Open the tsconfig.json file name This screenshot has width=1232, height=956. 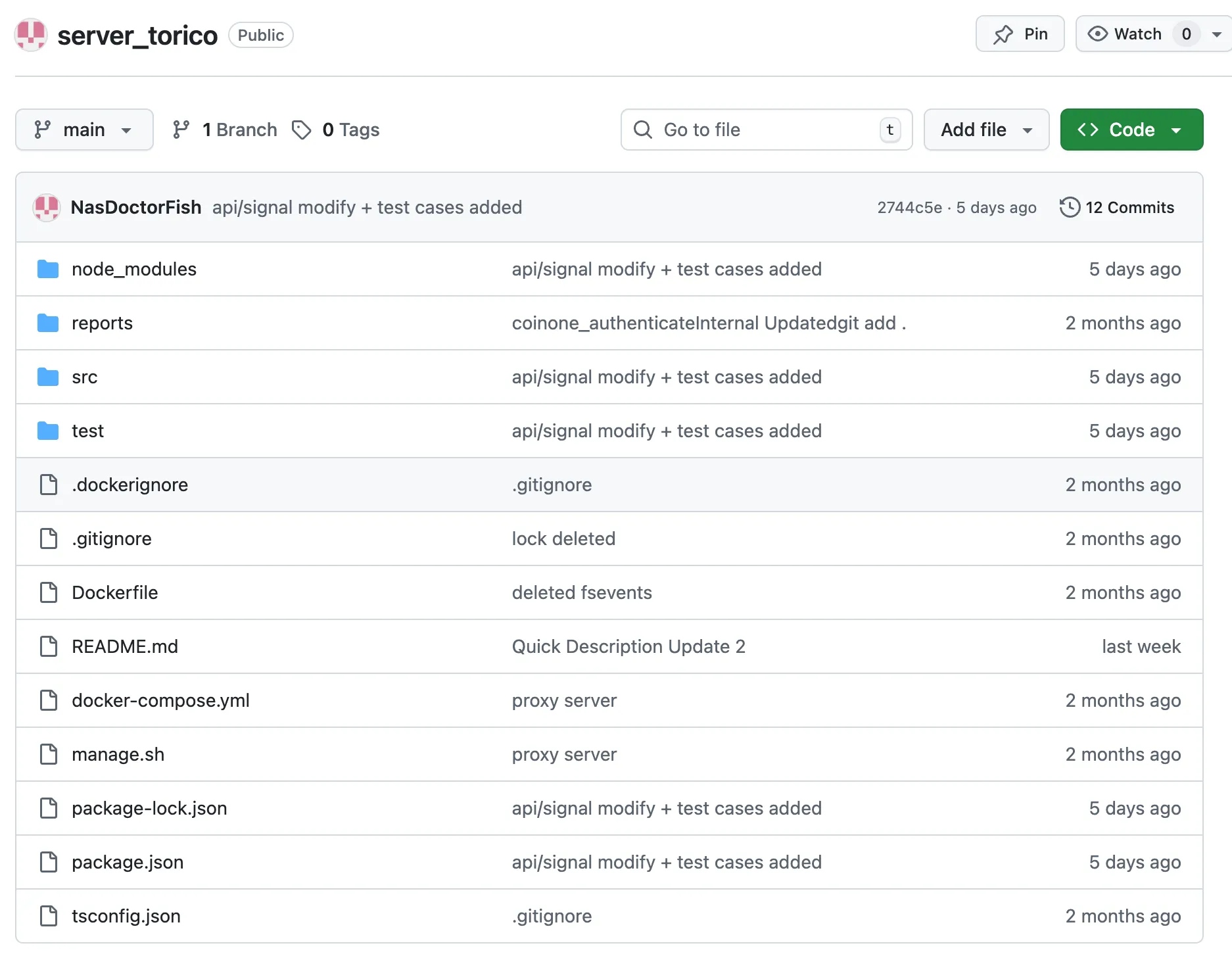pyautogui.click(x=126, y=916)
